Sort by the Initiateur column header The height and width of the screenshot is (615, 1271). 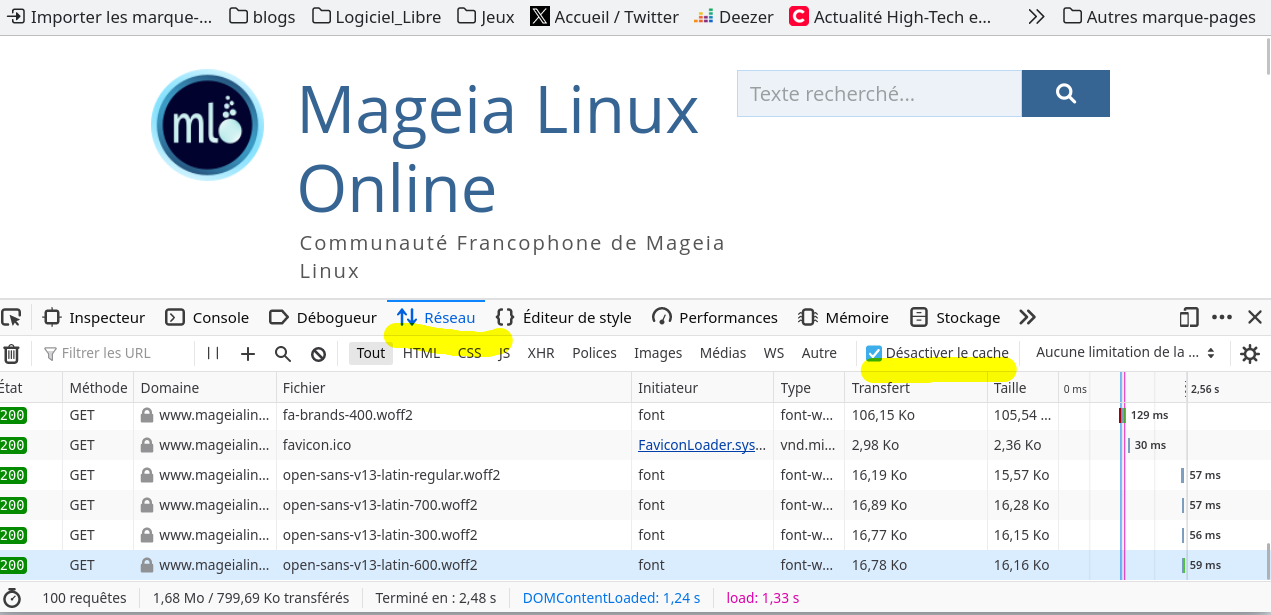[x=702, y=388]
